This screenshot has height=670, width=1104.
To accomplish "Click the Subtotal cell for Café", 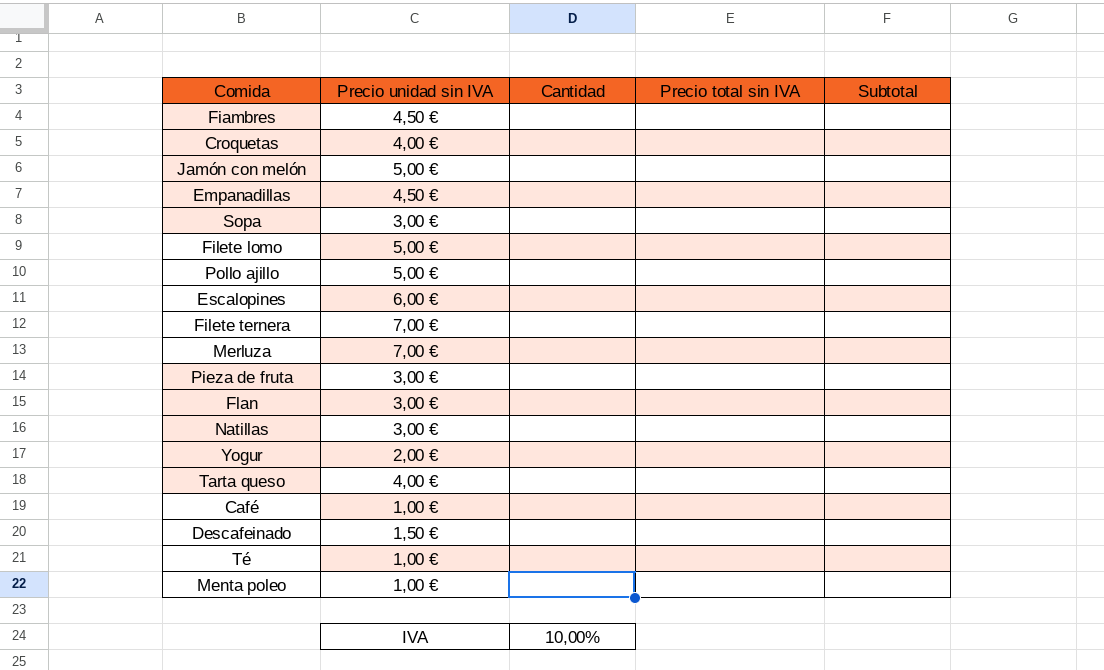I will point(887,507).
